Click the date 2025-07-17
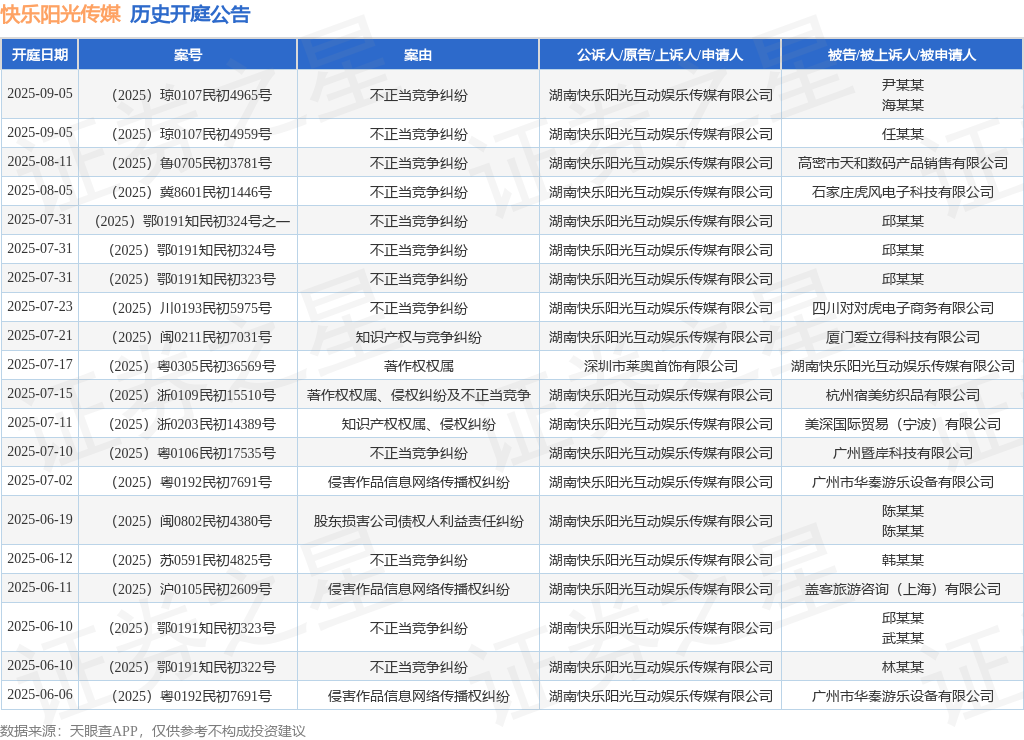Image resolution: width=1024 pixels, height=740 pixels. [x=40, y=364]
